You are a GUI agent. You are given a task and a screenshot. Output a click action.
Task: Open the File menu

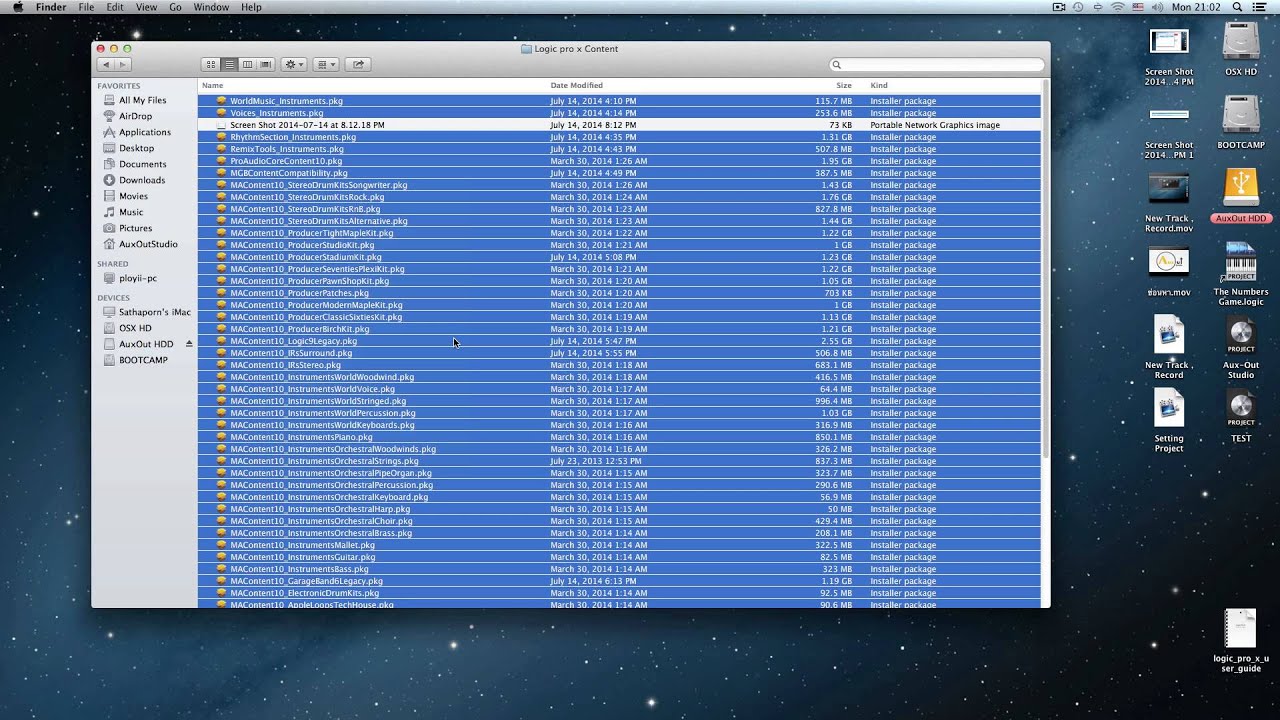(x=87, y=7)
